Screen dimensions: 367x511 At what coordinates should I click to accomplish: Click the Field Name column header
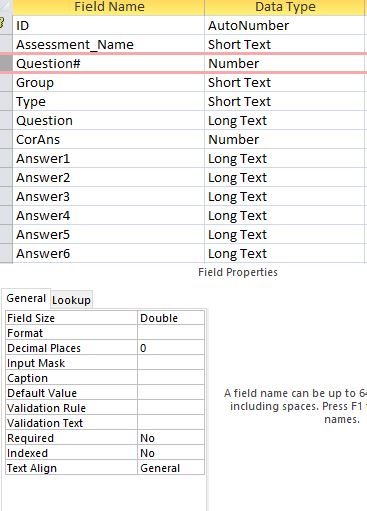109,7
